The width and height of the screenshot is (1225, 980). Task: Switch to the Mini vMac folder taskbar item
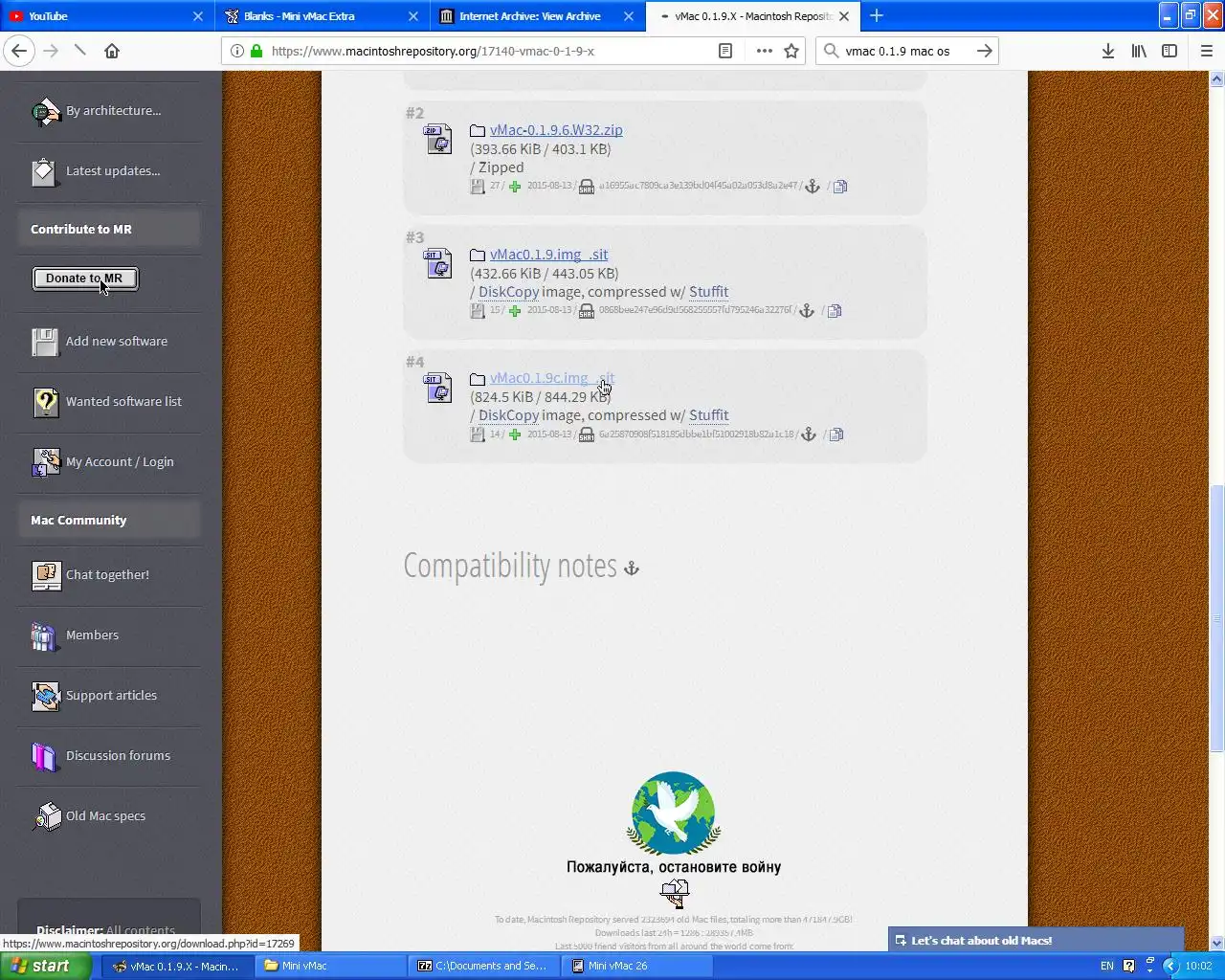329,966
